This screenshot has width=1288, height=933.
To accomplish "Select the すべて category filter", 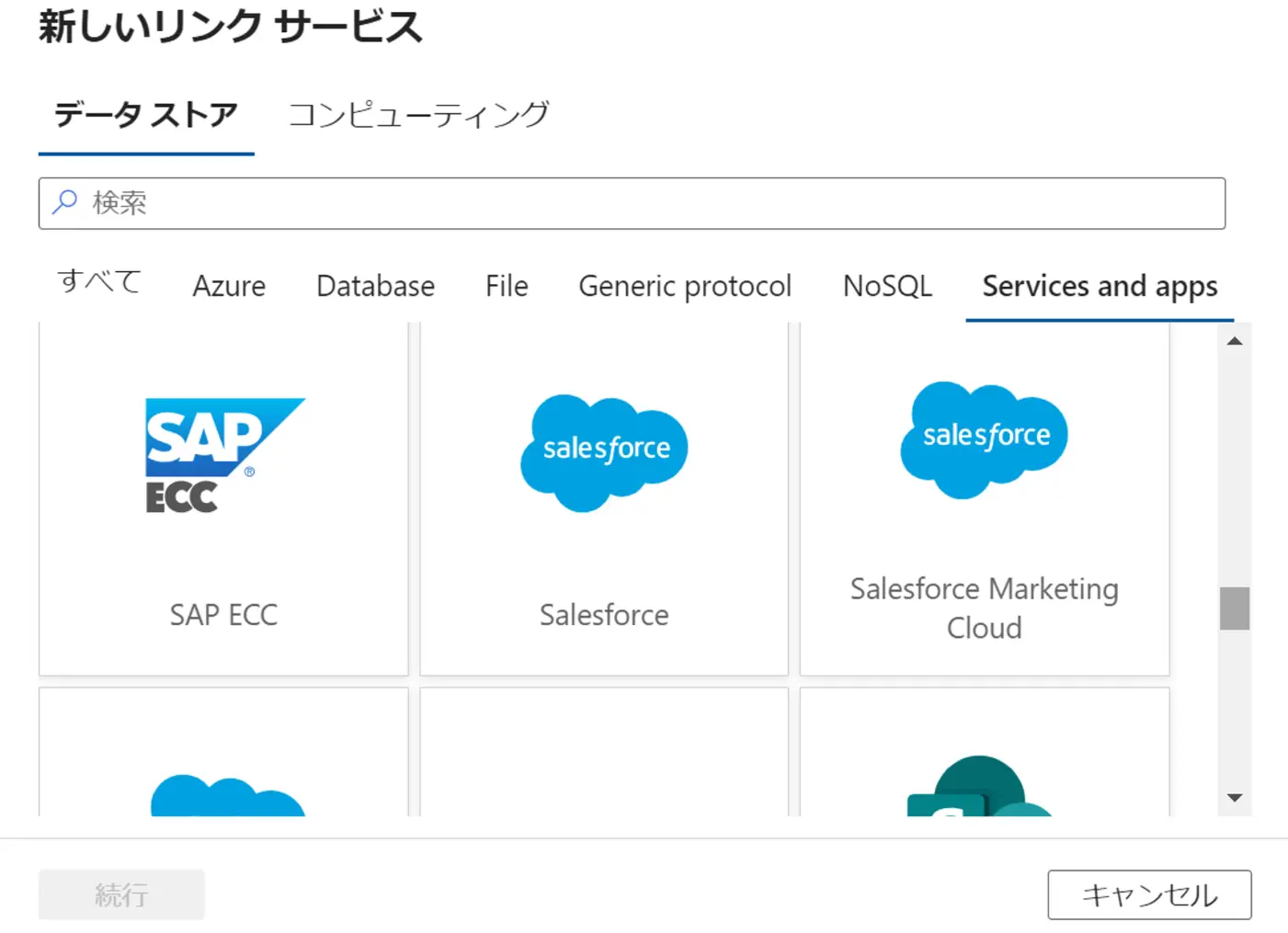I will pos(99,281).
